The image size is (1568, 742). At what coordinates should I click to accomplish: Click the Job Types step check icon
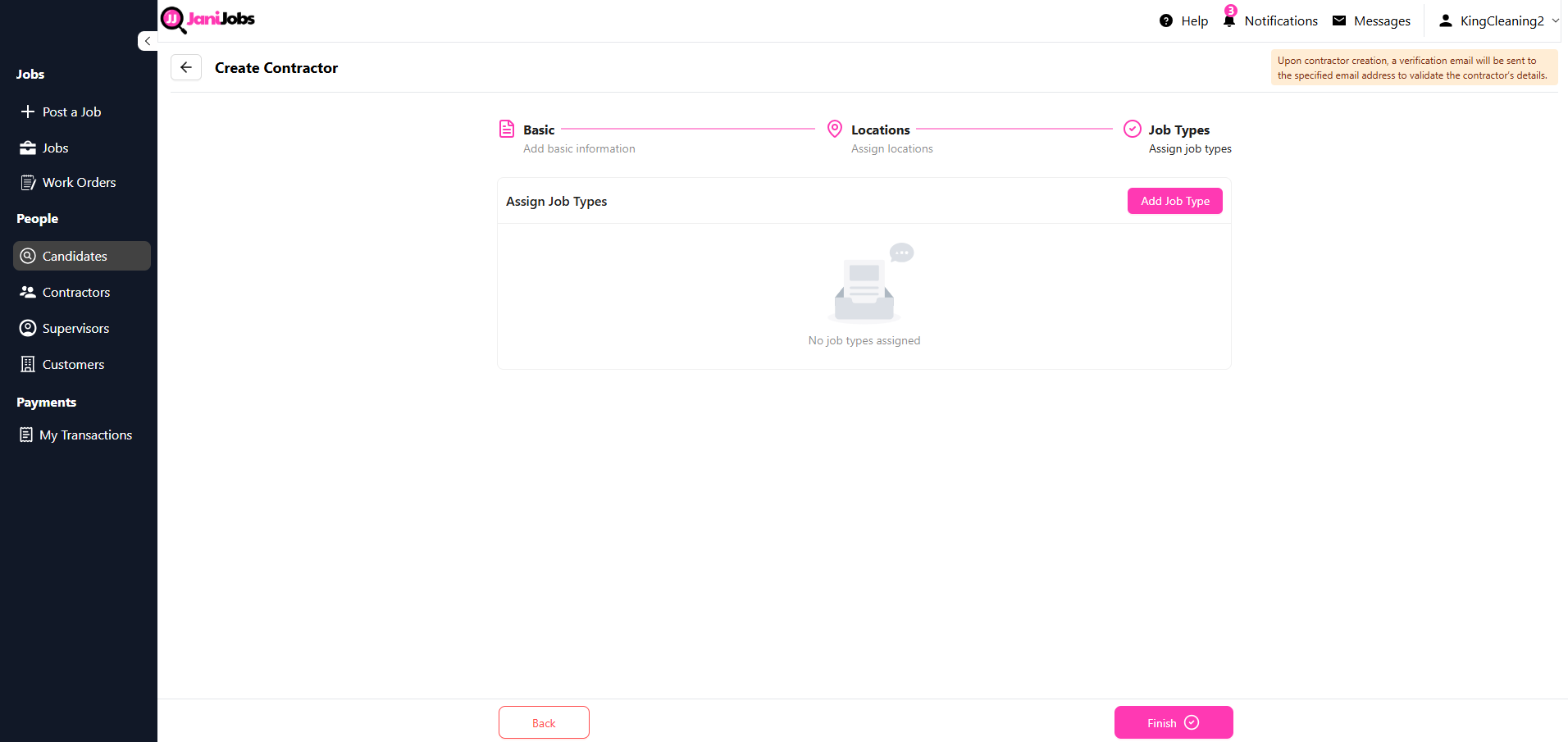pyautogui.click(x=1133, y=129)
